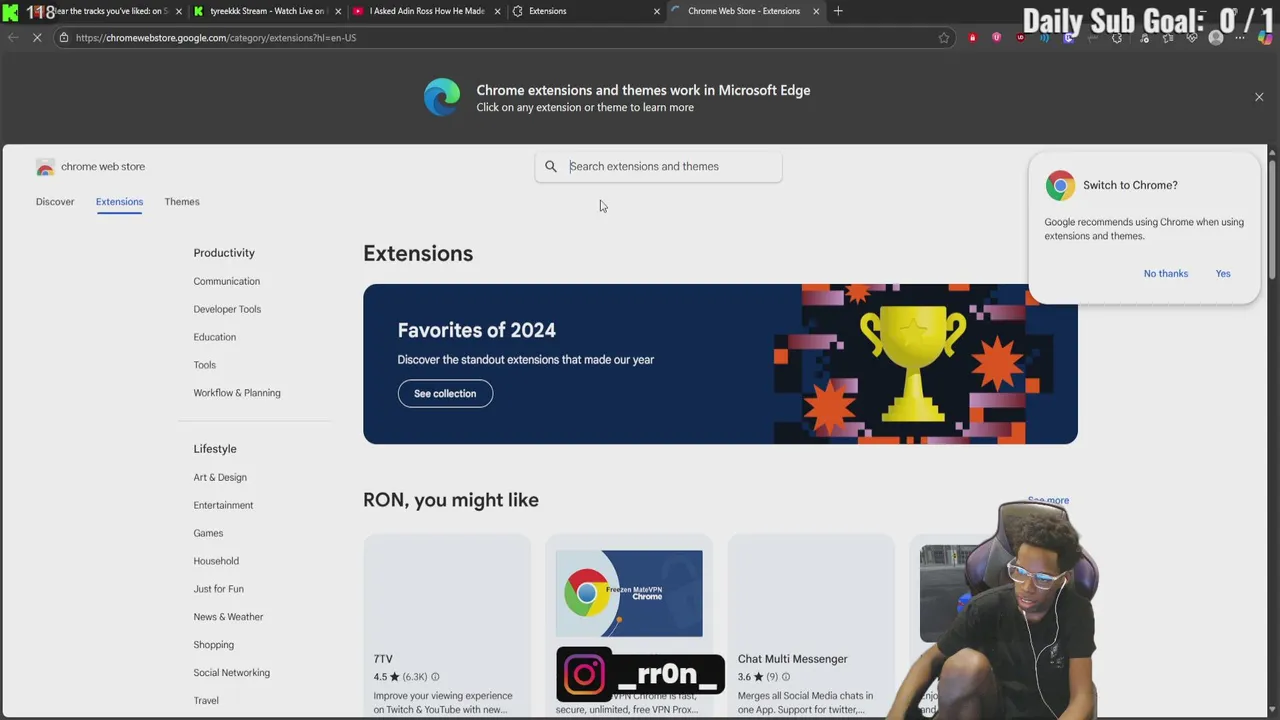Stop loading page button in browser toolbar
1280x720 pixels.
click(x=37, y=38)
